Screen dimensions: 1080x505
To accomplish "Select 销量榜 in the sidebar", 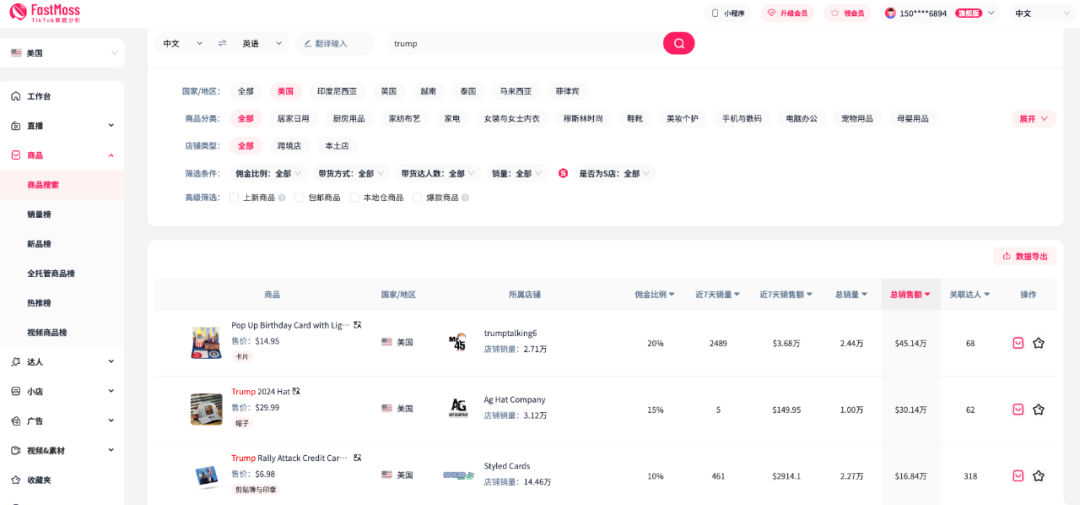I will point(39,214).
